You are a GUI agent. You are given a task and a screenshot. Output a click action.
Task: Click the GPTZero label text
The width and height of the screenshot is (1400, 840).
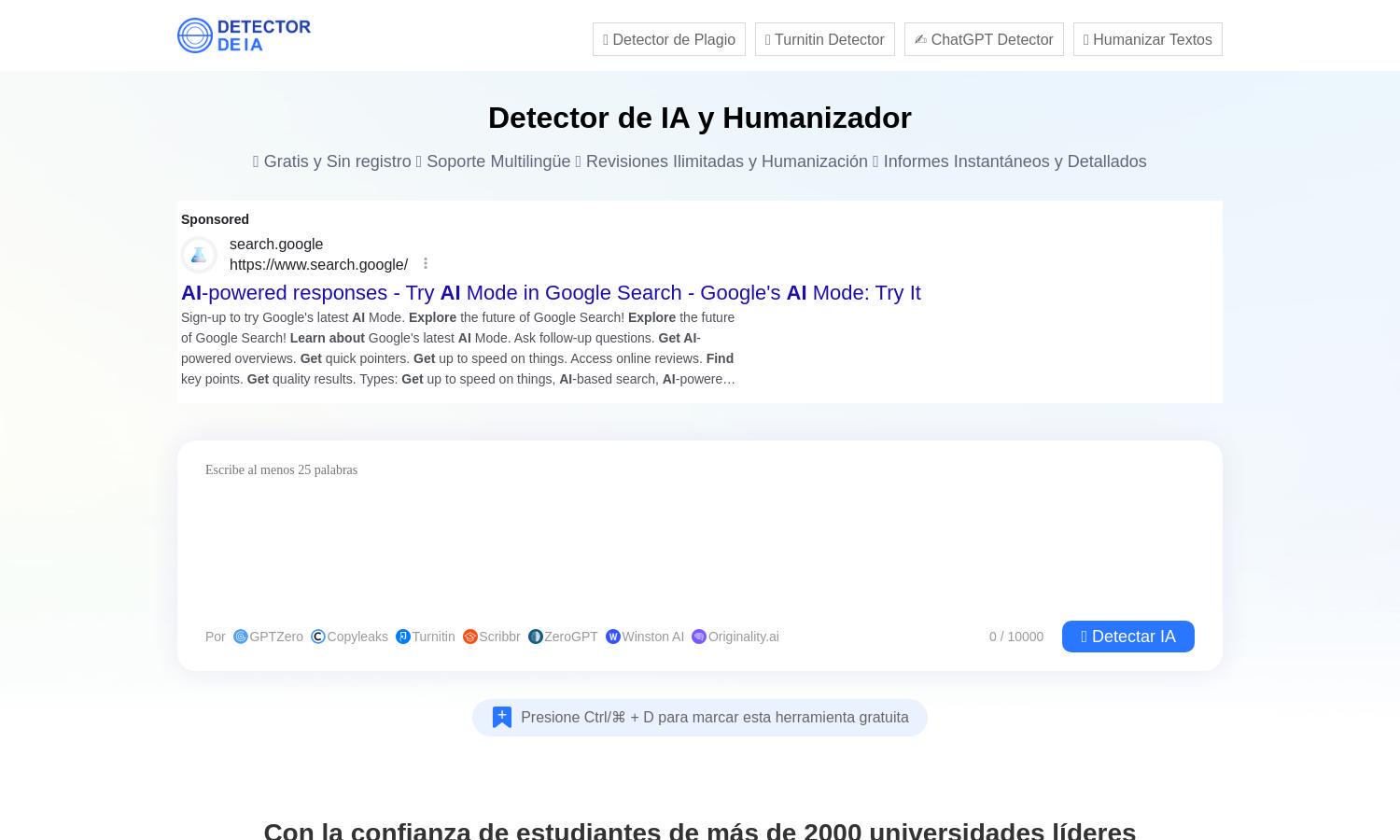click(x=276, y=637)
